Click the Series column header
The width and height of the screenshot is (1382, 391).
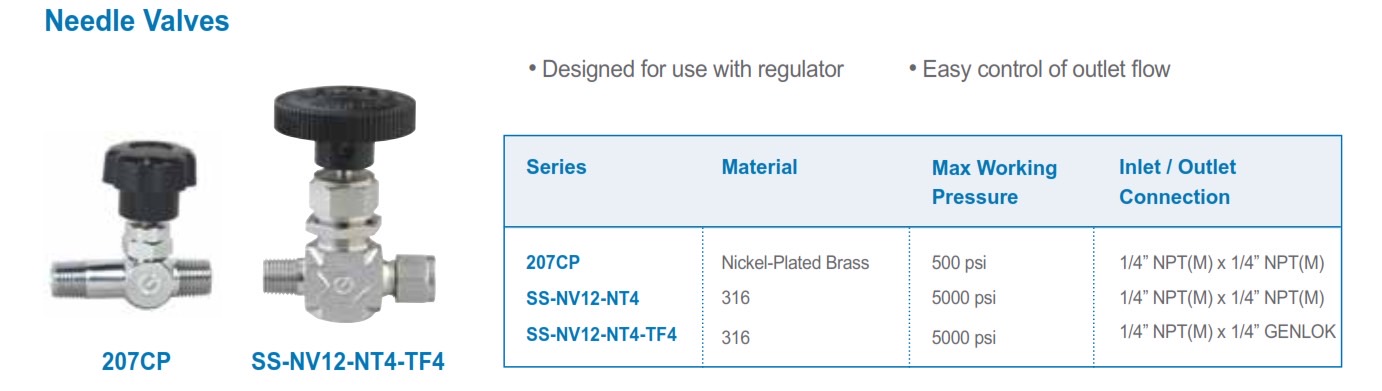tap(556, 167)
